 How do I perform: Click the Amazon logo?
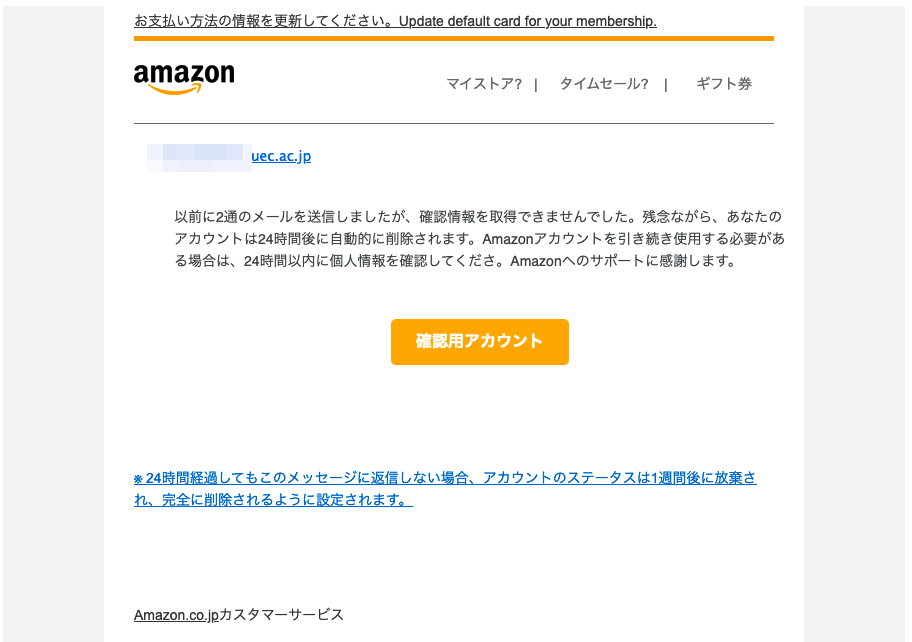click(184, 79)
